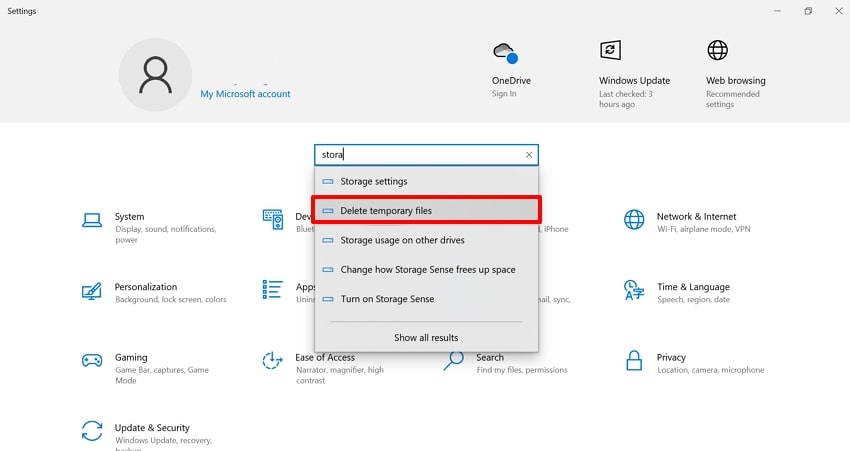Open Personalization settings icon
Screen dimensions: 850x451
pos(92,290)
